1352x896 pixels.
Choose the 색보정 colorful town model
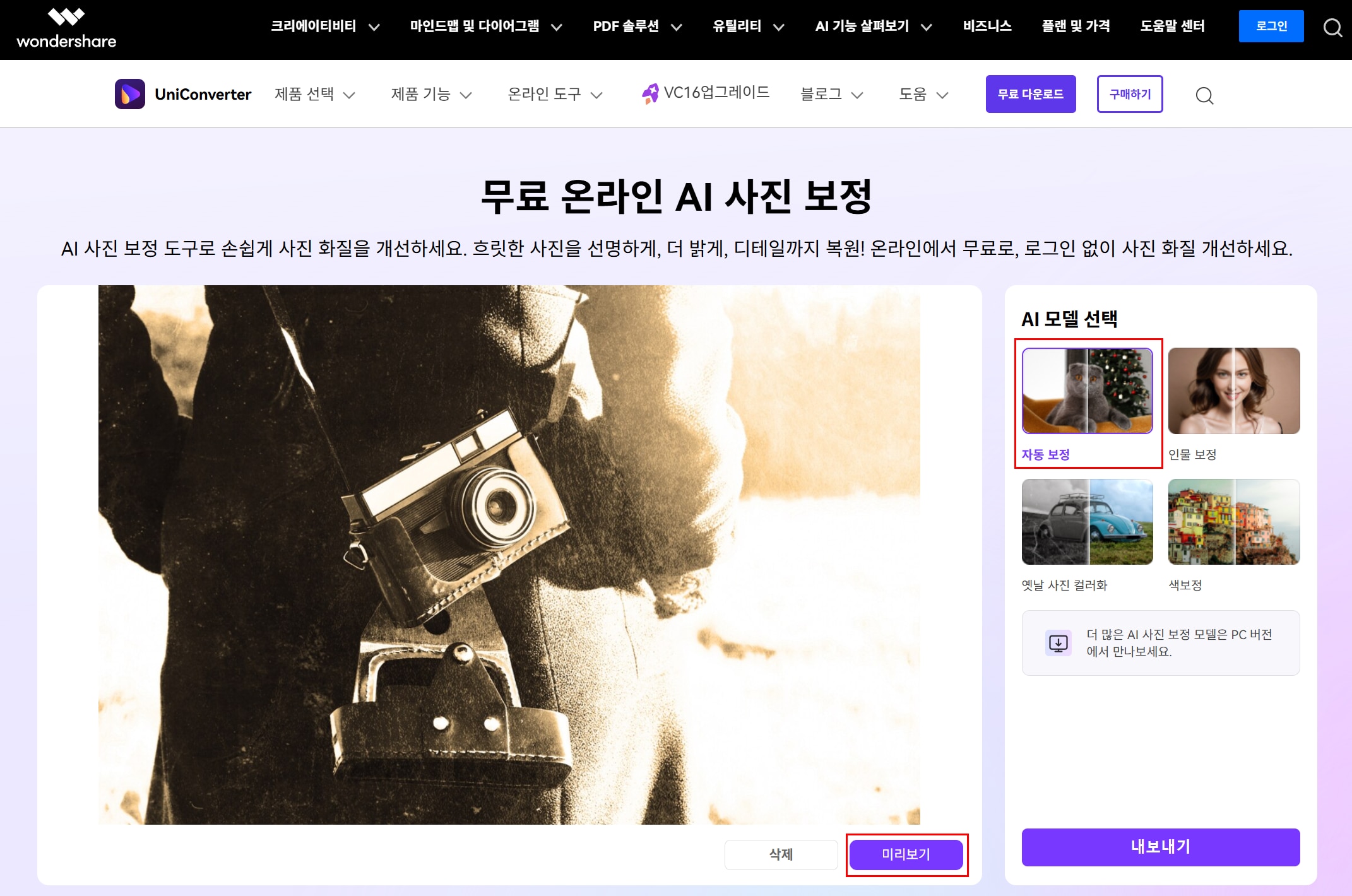(x=1233, y=522)
